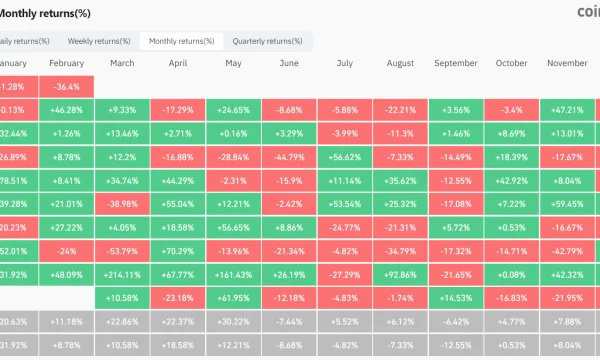Select the +24.65% May cell

(233, 110)
